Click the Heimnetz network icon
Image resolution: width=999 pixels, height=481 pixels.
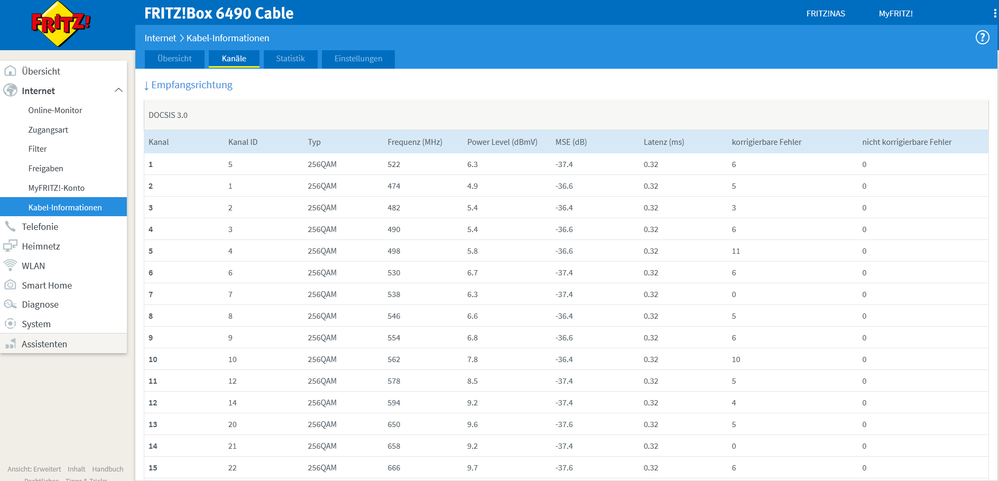coord(10,246)
